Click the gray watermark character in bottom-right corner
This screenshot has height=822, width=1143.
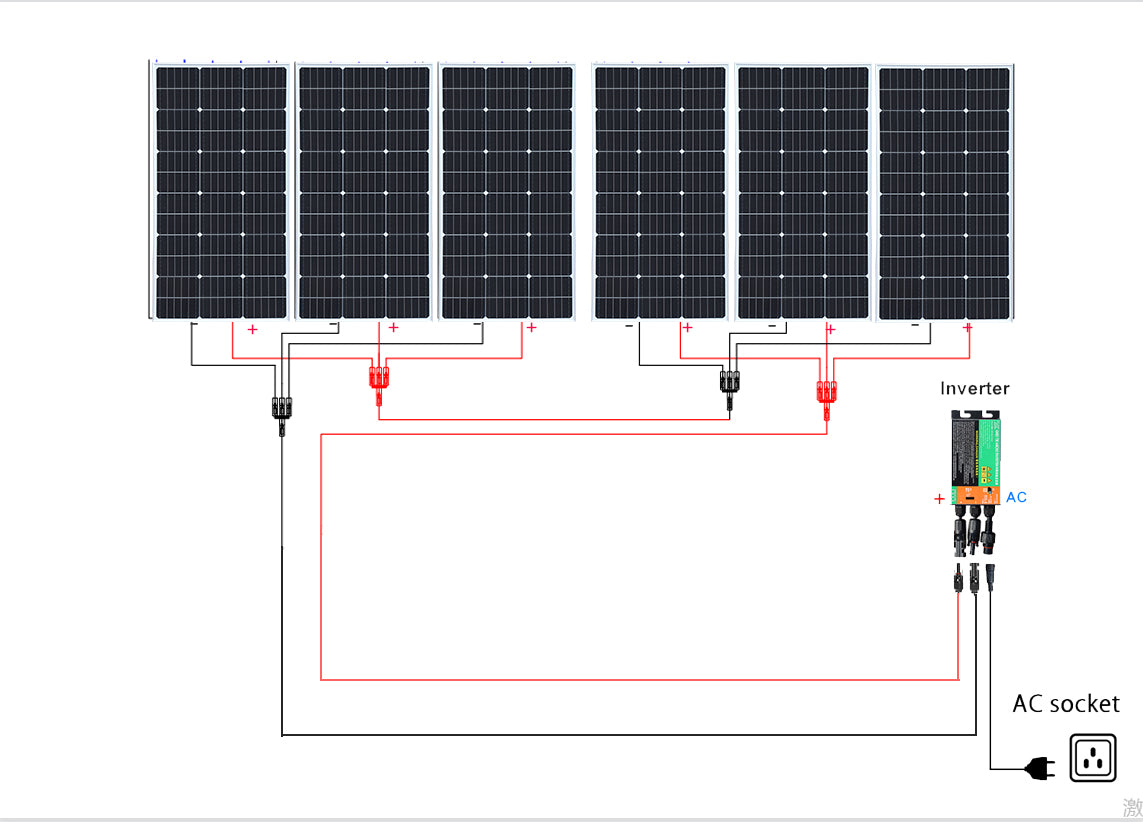point(1131,808)
